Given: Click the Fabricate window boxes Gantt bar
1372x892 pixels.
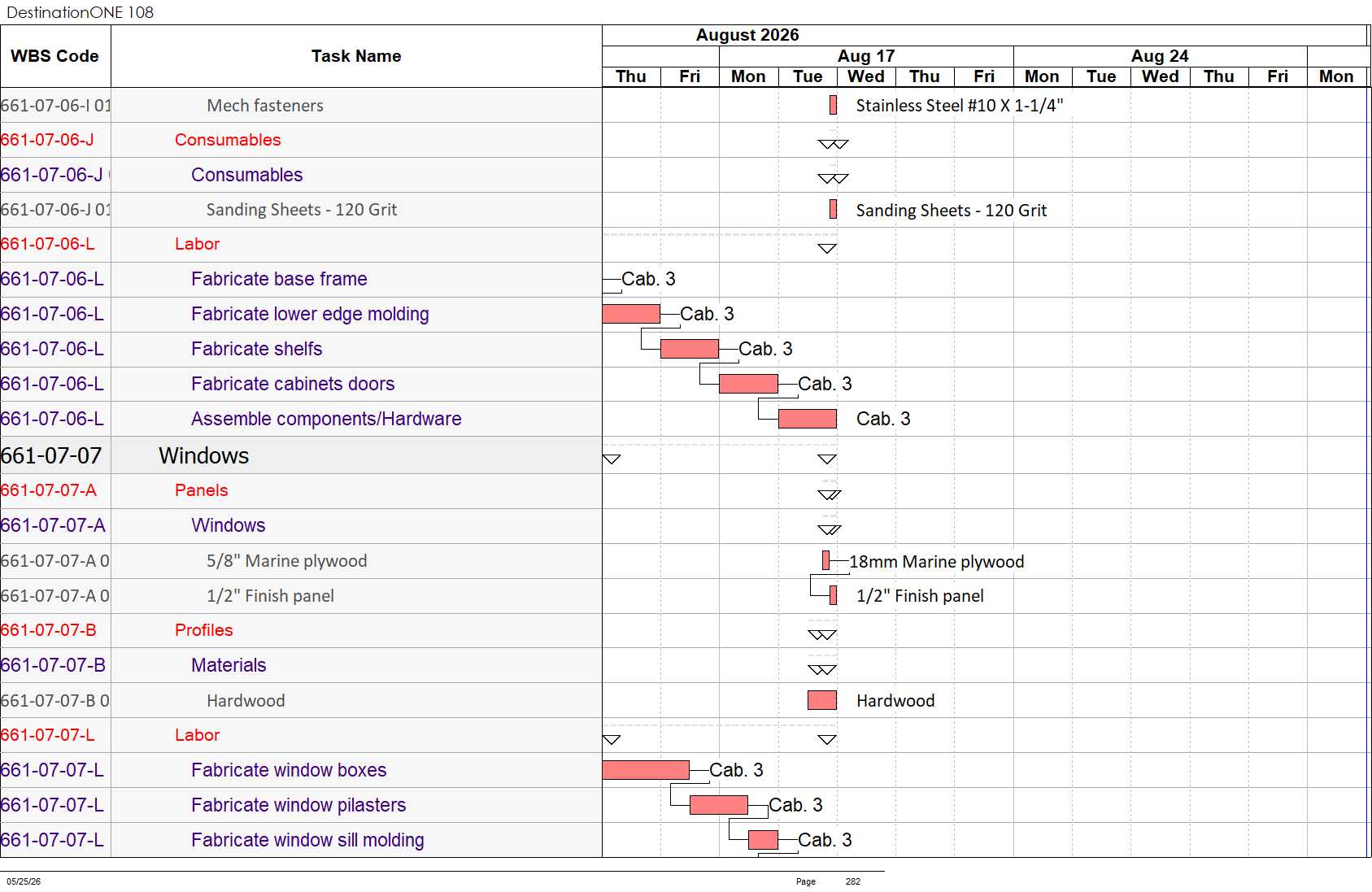Looking at the screenshot, I should click(x=646, y=770).
